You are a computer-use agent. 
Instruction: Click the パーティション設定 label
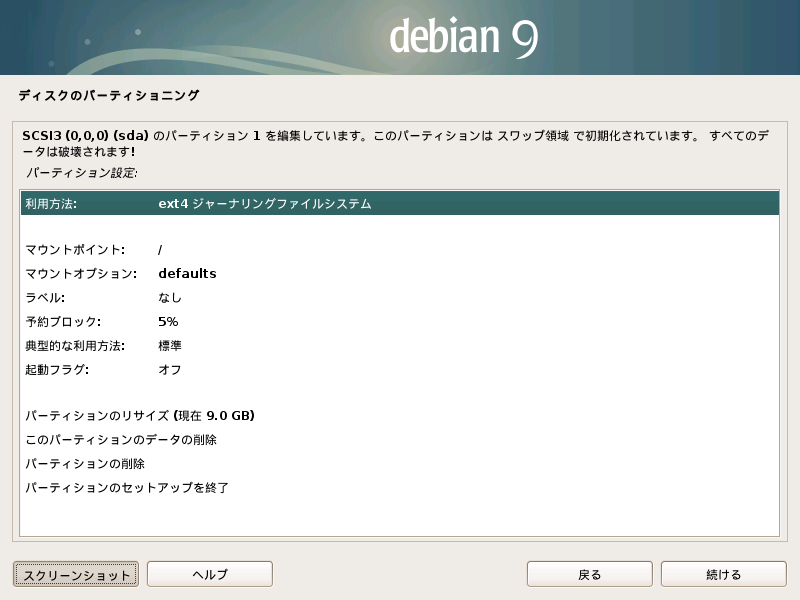(82, 173)
